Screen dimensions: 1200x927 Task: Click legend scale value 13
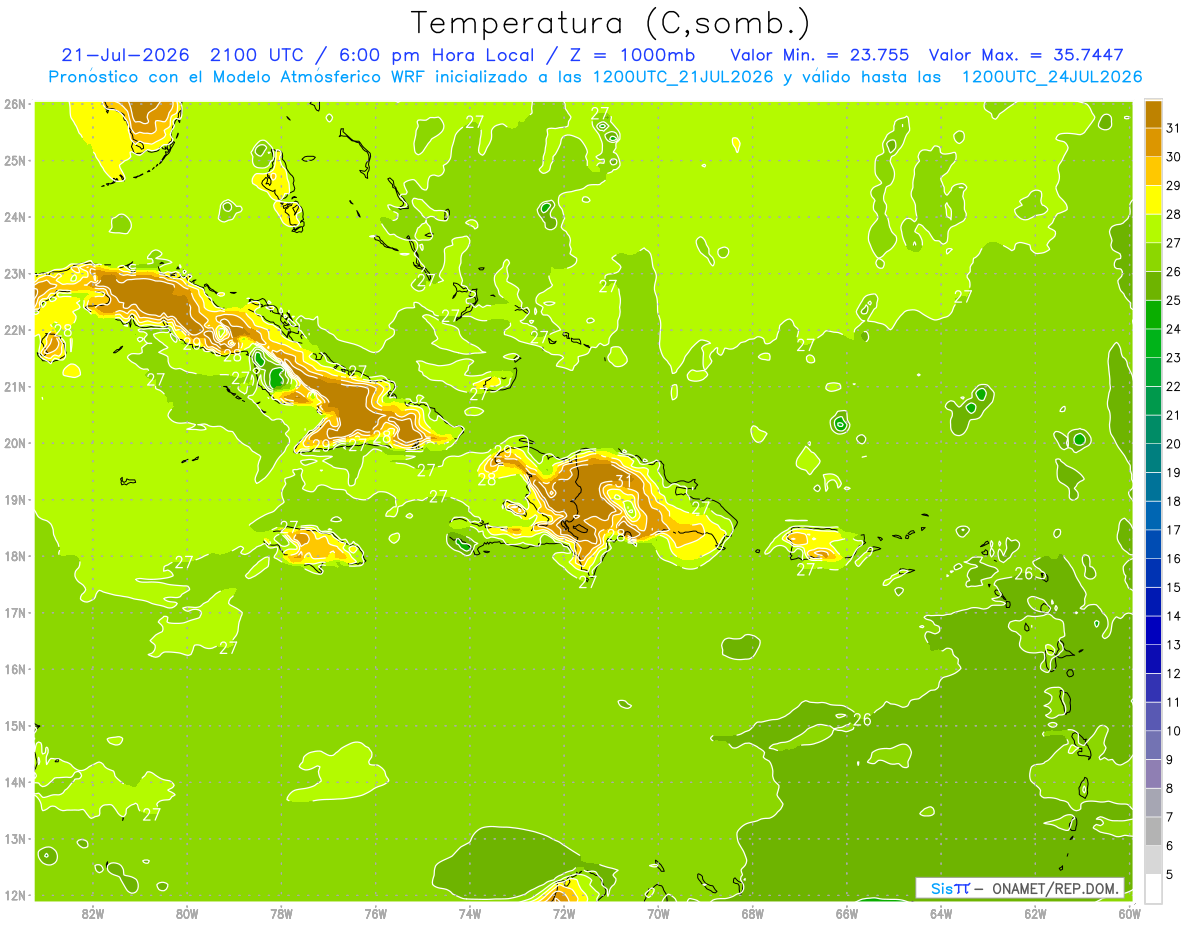(1174, 644)
